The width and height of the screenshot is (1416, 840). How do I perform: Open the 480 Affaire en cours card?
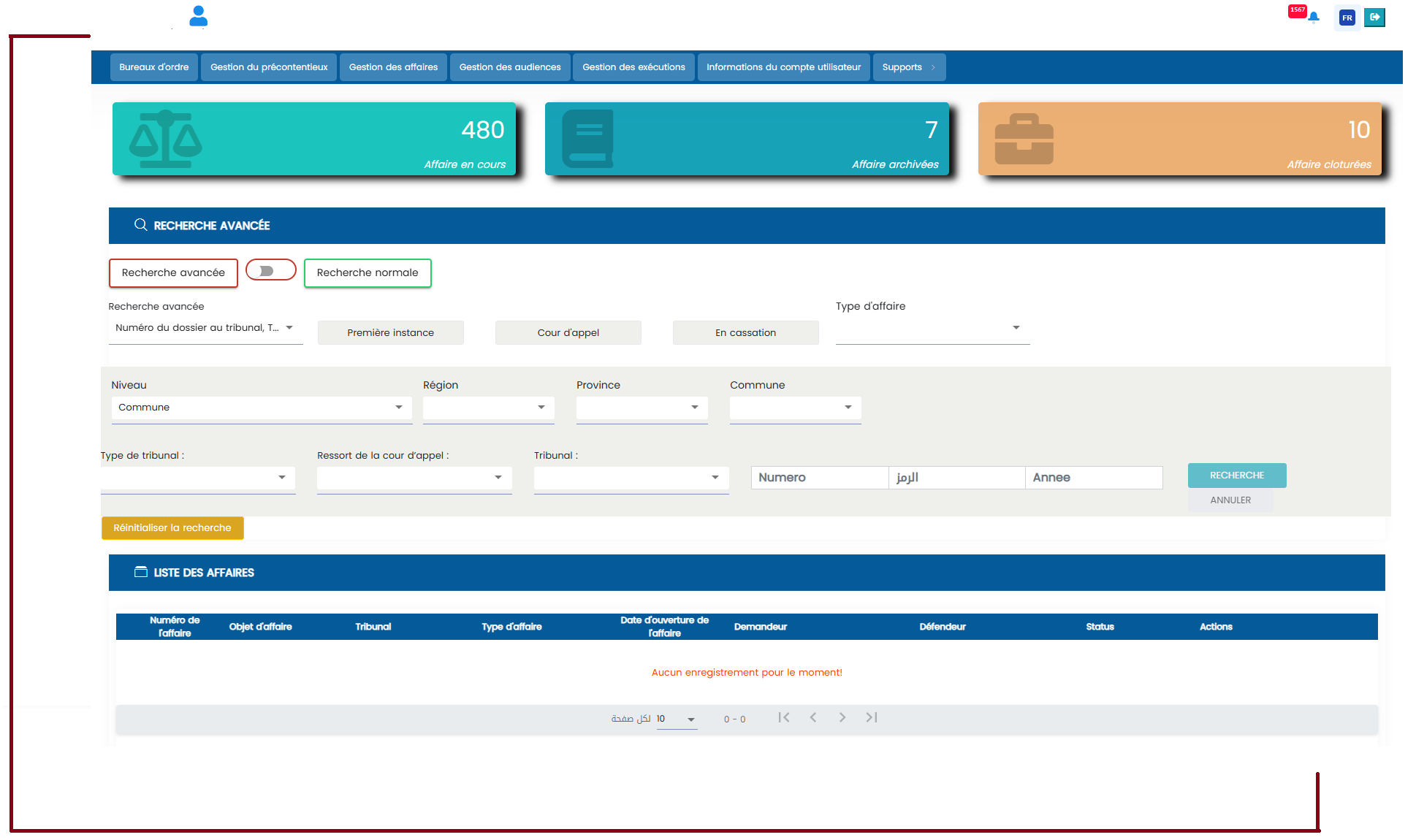tap(314, 139)
